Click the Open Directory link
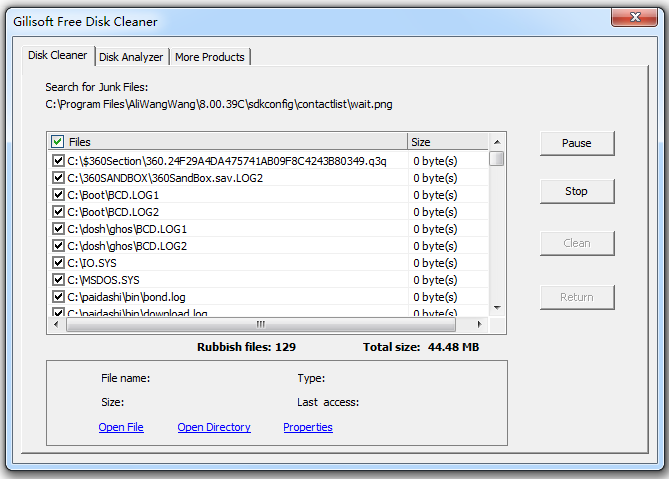This screenshot has width=669, height=479. point(214,427)
